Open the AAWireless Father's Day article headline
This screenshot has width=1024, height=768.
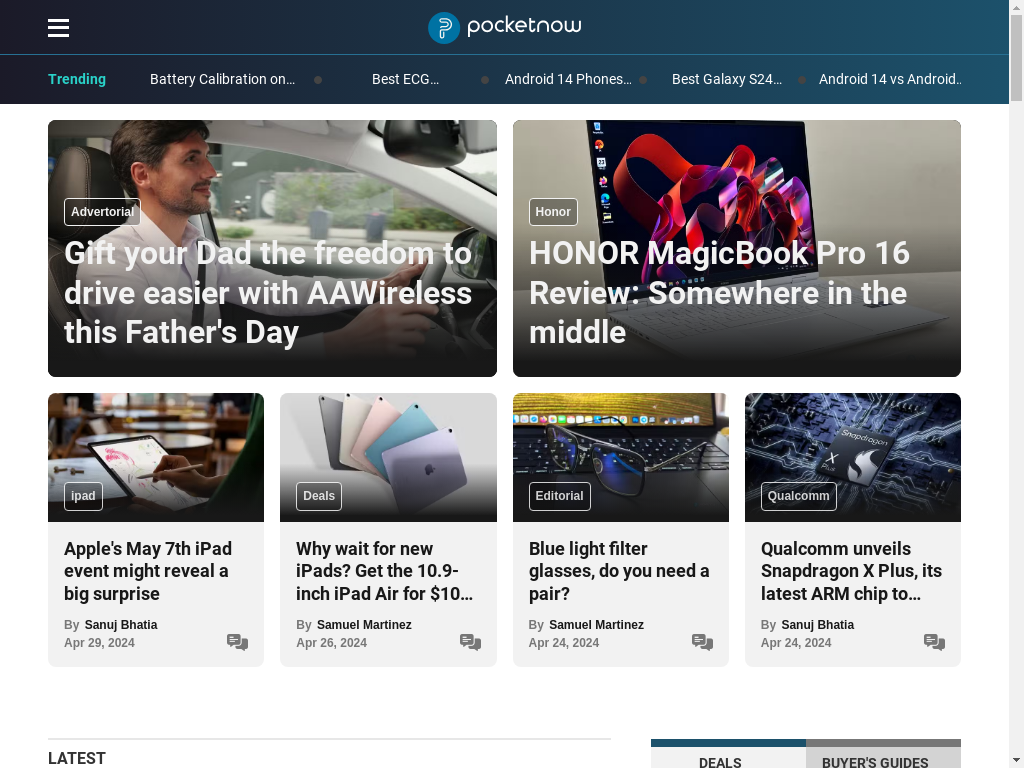[268, 293]
